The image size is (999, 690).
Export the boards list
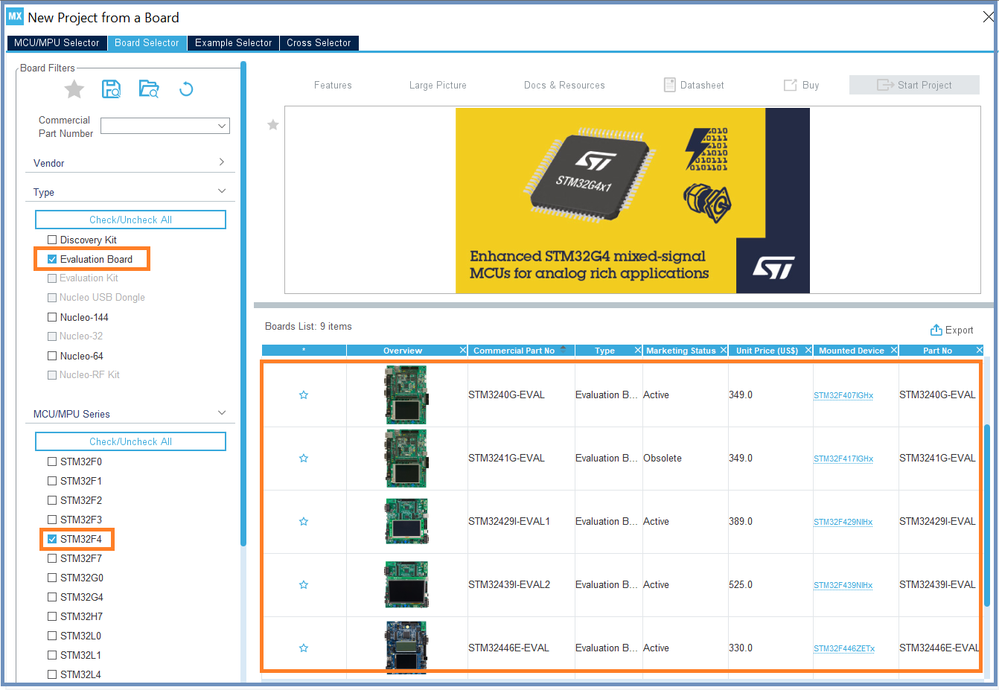click(x=952, y=330)
